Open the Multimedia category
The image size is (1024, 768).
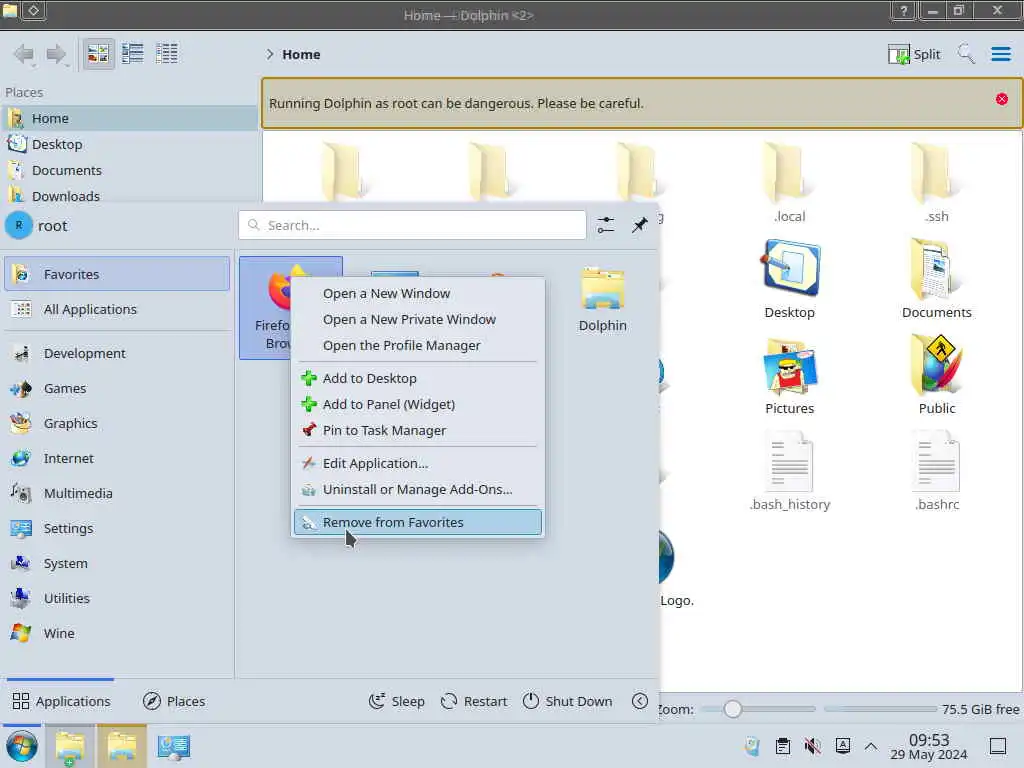click(117, 494)
